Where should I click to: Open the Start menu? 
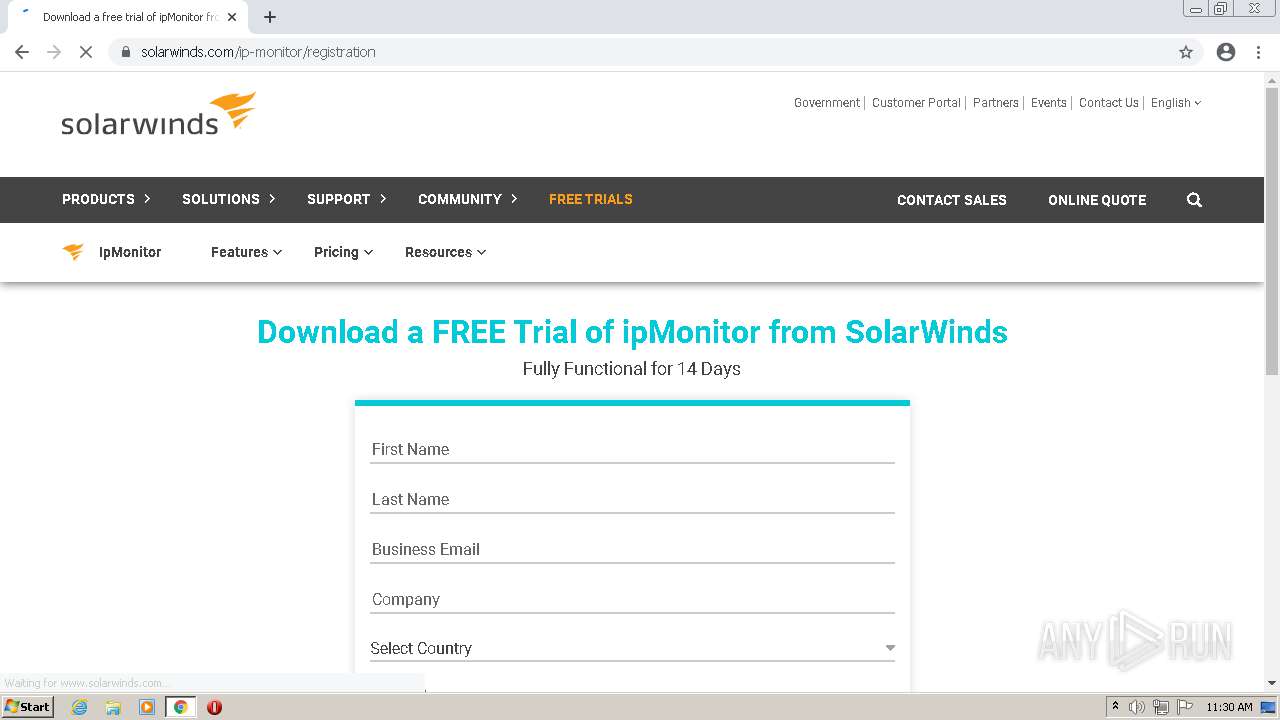(27, 707)
